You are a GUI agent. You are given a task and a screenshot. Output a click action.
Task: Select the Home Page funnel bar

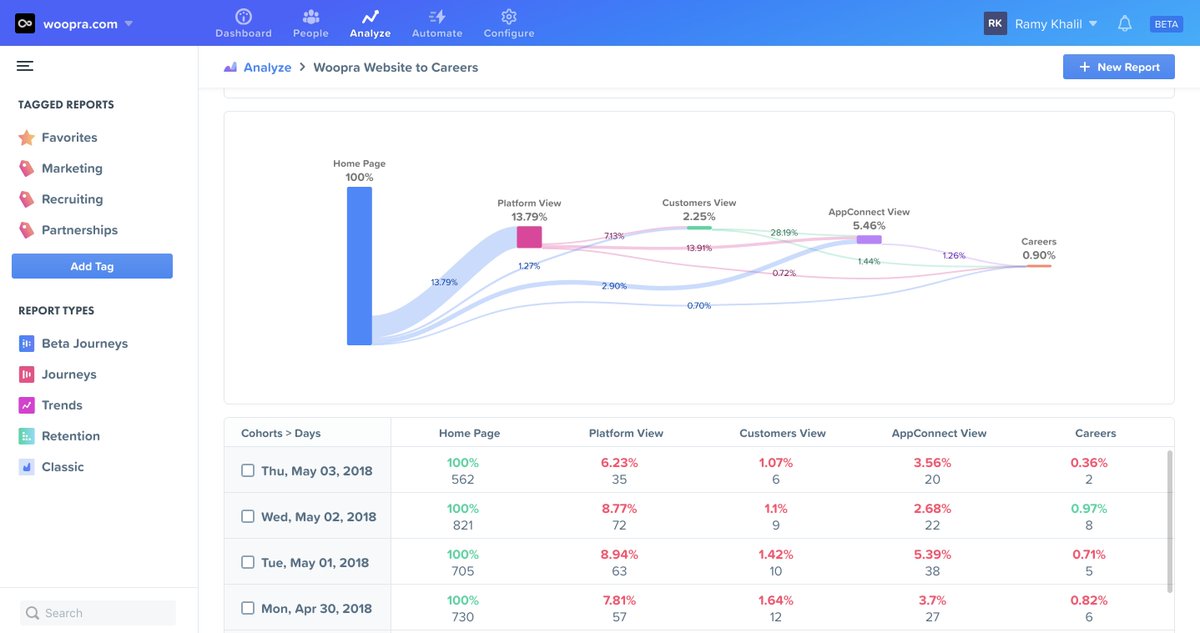pyautogui.click(x=359, y=266)
